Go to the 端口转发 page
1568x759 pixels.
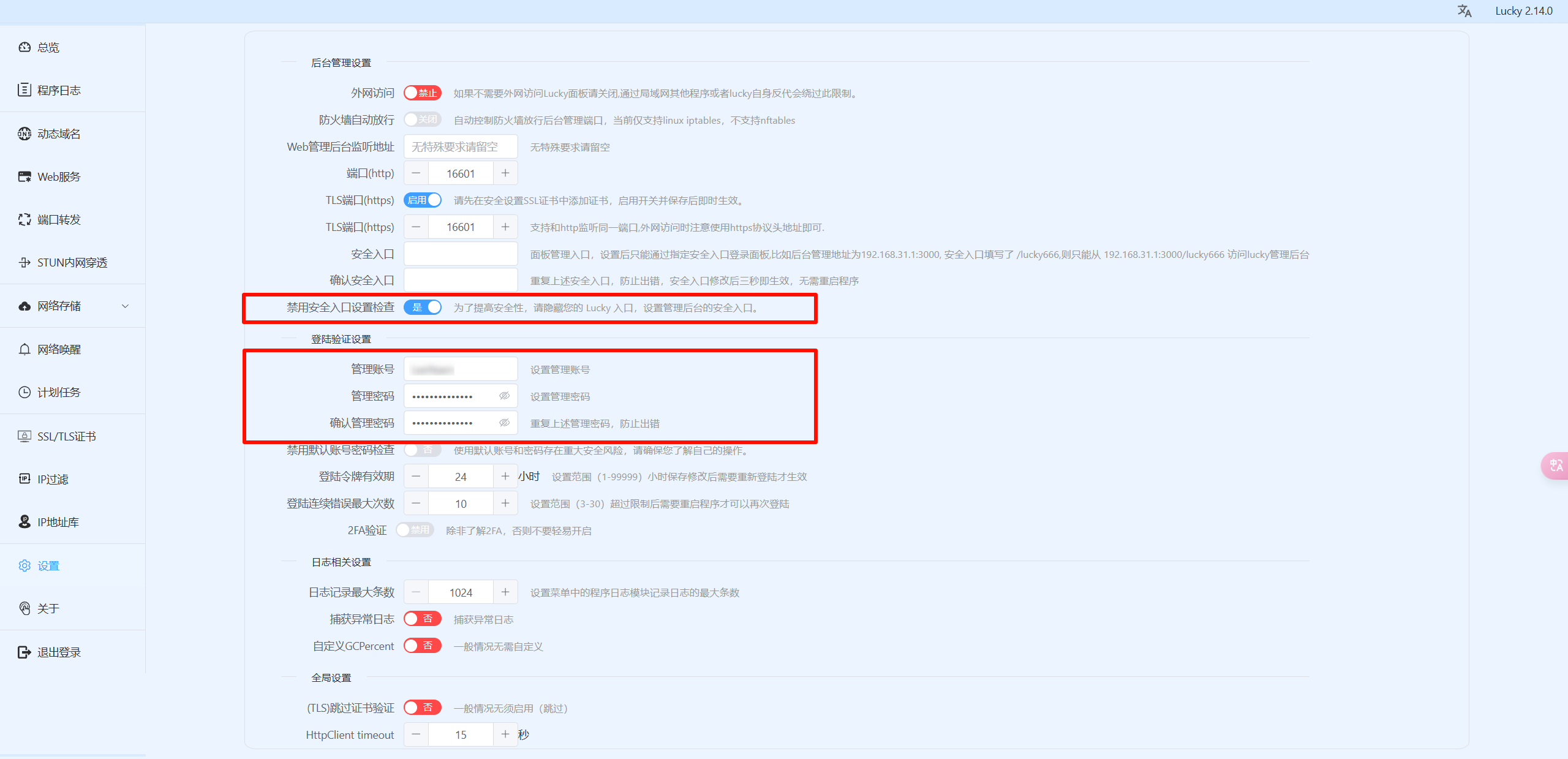[59, 220]
